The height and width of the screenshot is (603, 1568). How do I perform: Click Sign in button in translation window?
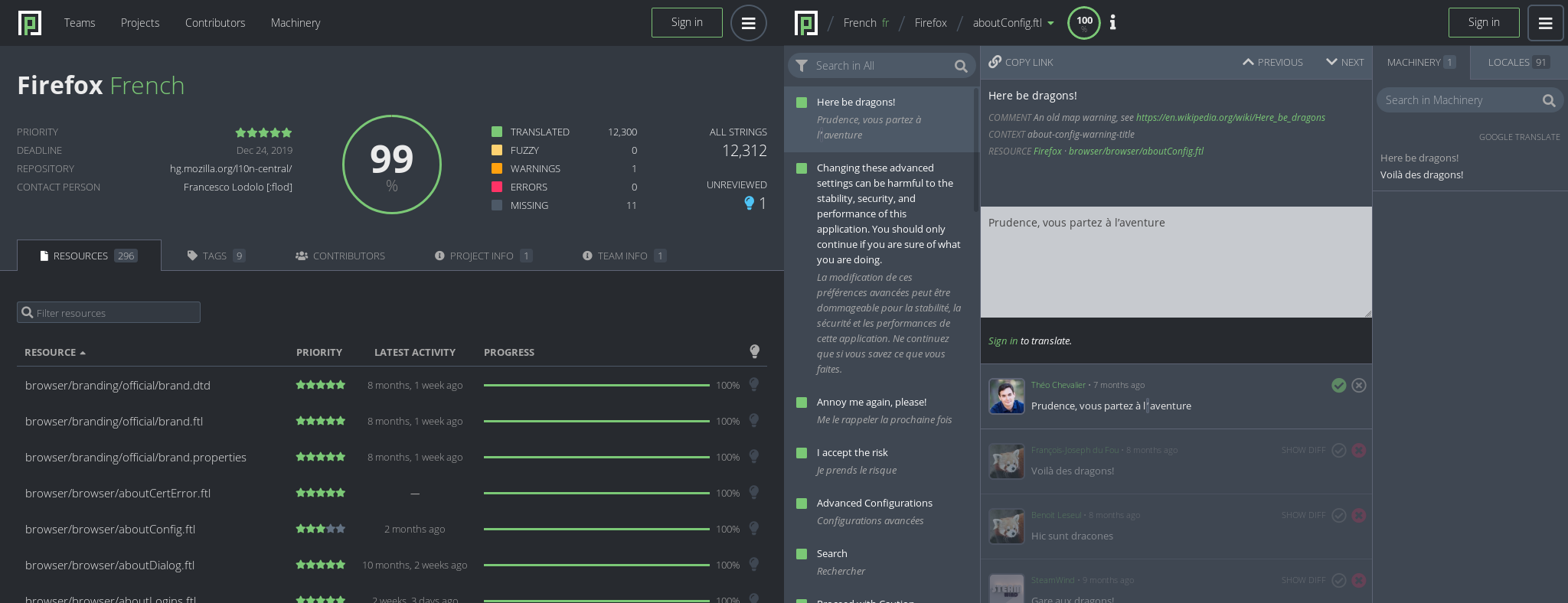(1484, 23)
